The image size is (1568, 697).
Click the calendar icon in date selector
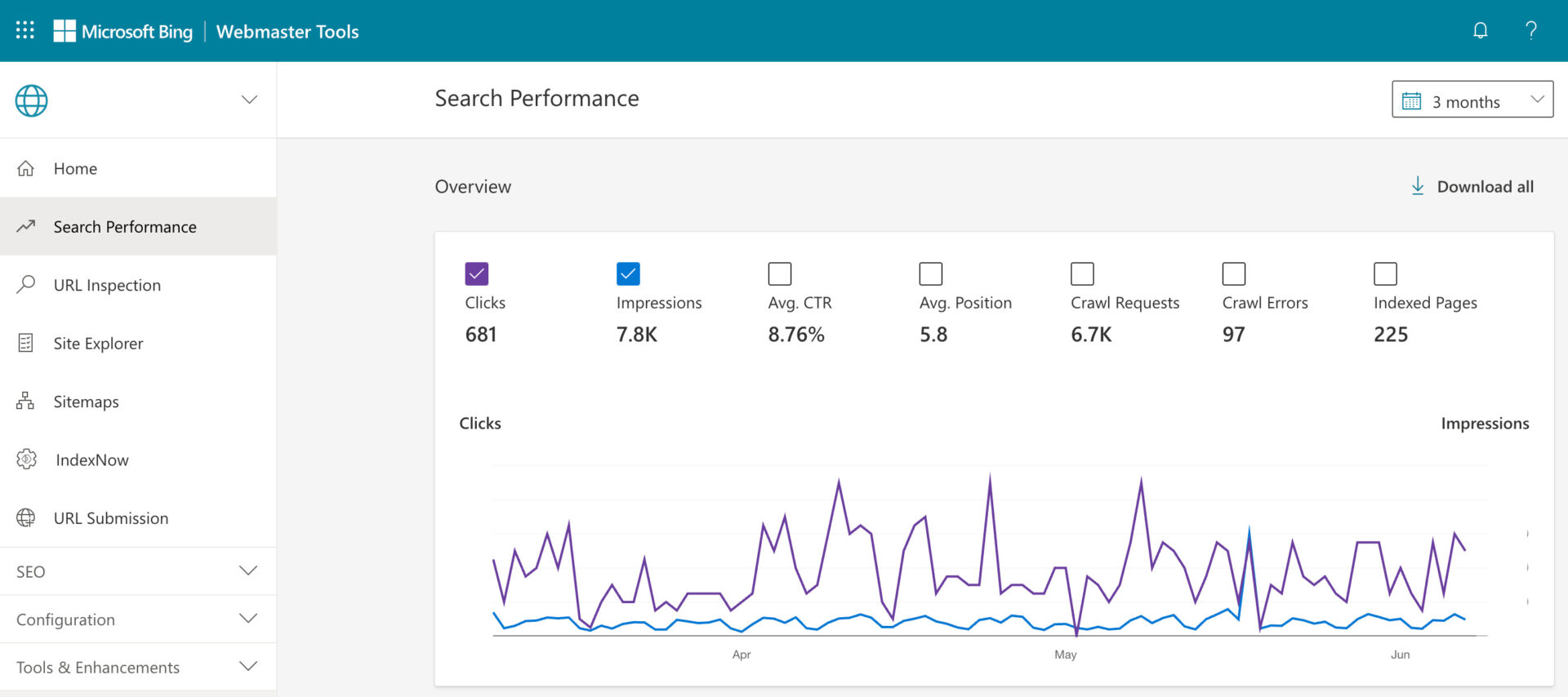pos(1411,101)
